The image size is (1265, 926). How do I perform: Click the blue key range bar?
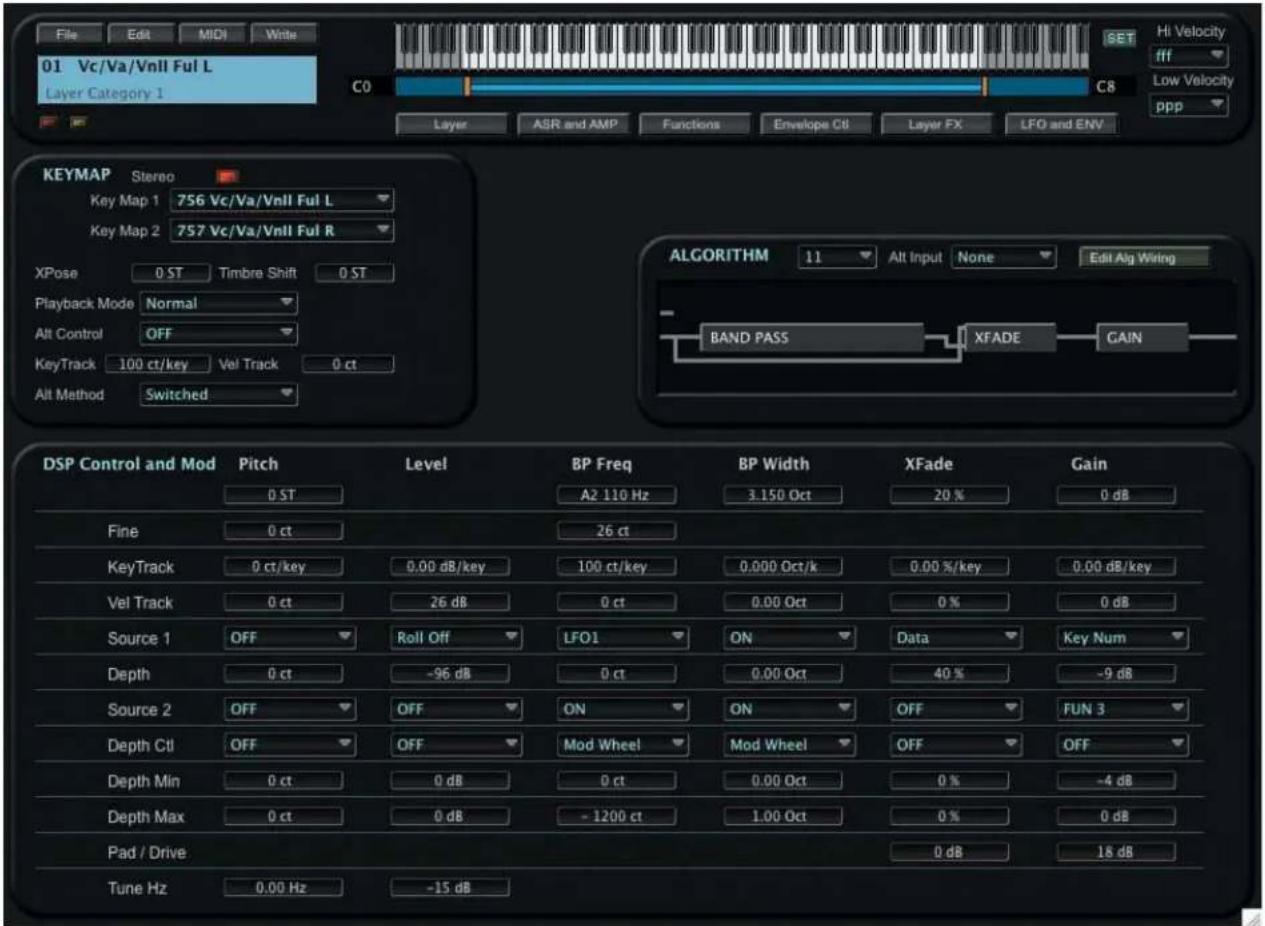point(725,87)
